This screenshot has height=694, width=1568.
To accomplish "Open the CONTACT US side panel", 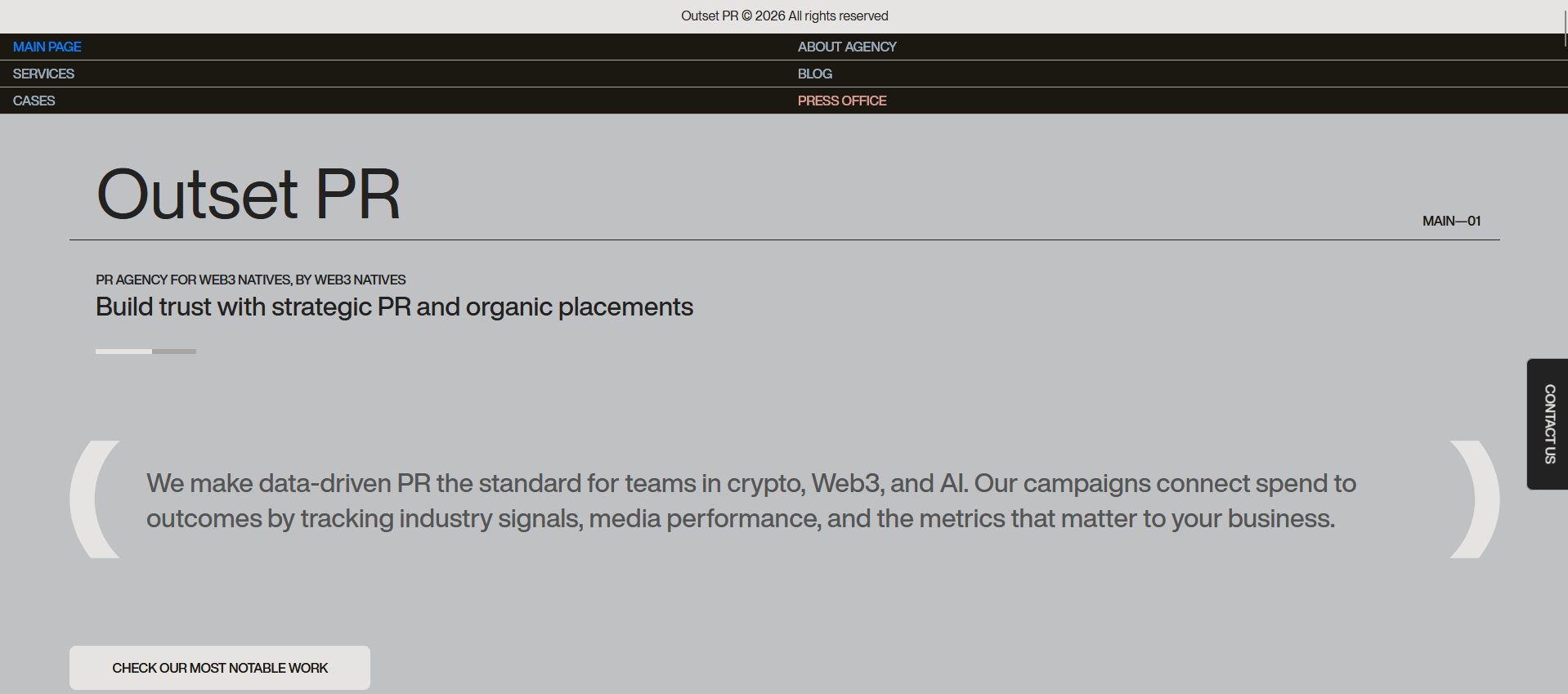I will click(x=1546, y=423).
